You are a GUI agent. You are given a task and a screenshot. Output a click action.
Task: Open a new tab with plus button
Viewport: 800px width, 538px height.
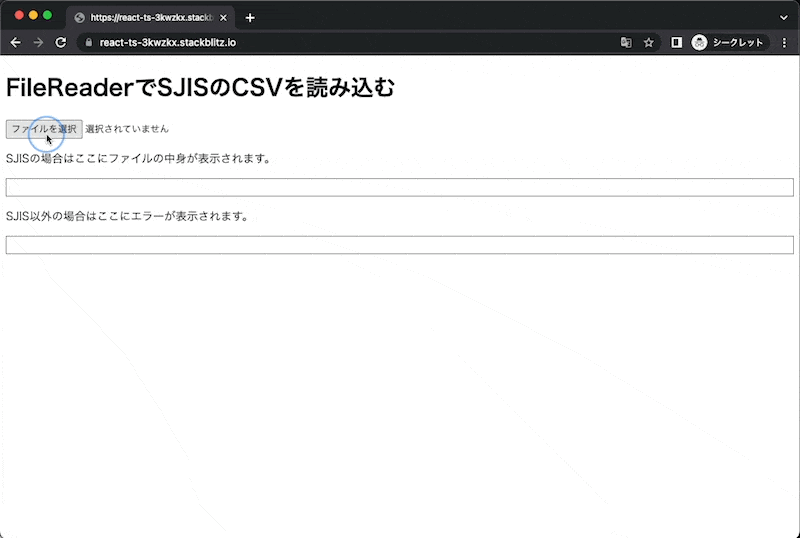(250, 18)
